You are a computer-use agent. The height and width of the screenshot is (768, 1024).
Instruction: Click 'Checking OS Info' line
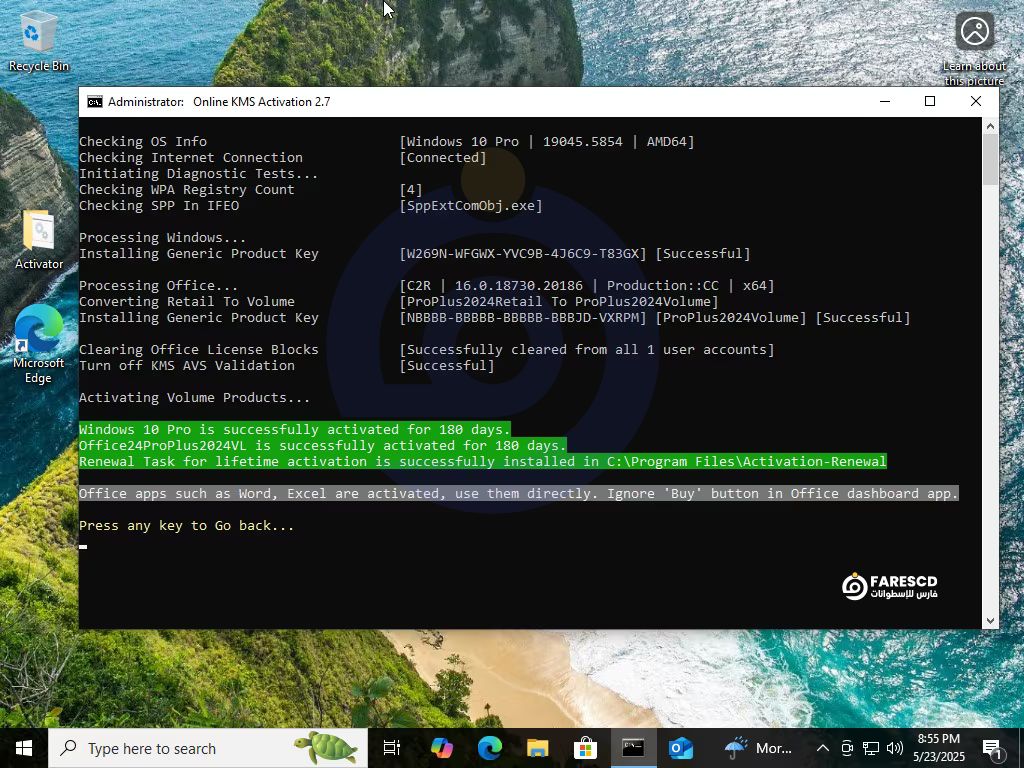(143, 142)
